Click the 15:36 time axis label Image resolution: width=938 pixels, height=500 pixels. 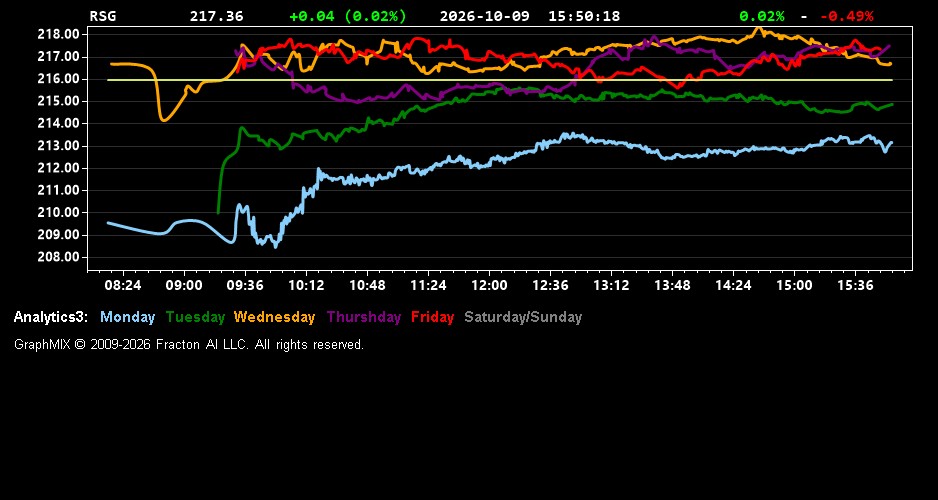tap(855, 285)
